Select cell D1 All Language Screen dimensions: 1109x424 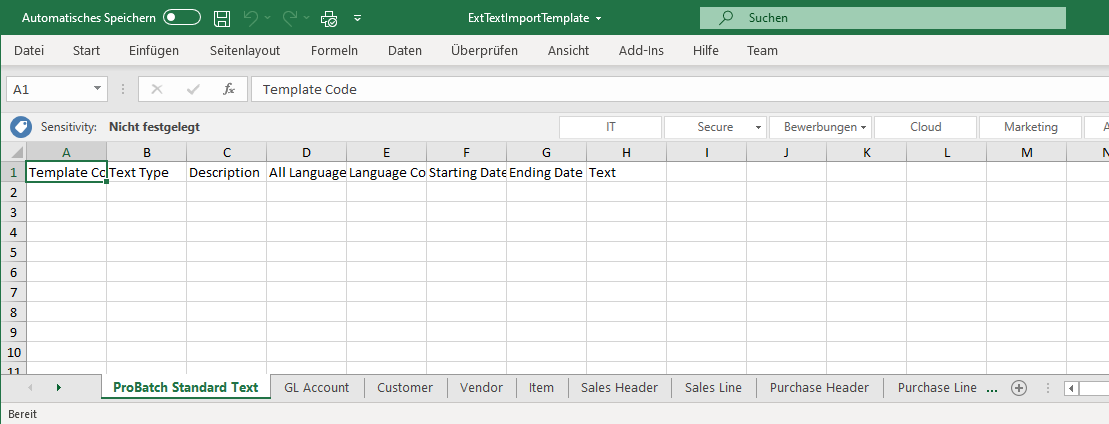[x=306, y=172]
